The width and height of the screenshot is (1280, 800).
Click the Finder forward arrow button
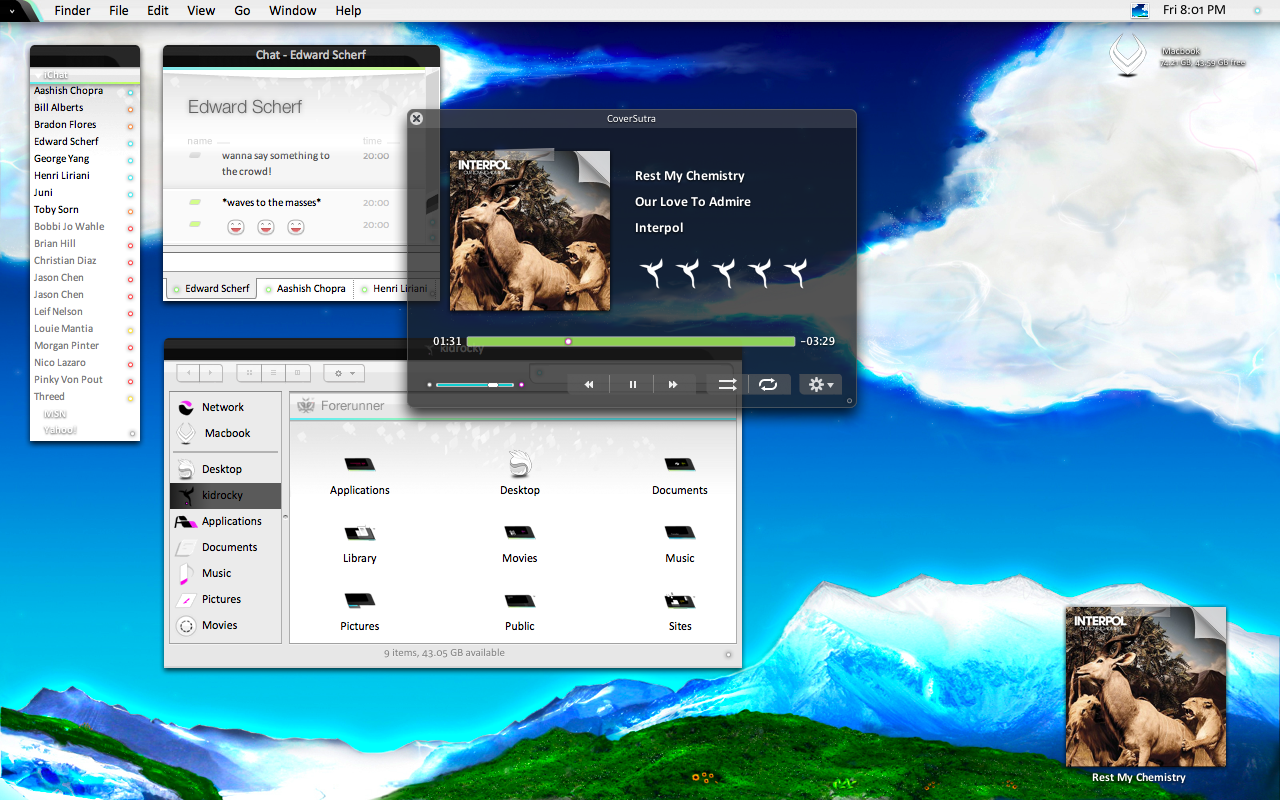coord(211,373)
